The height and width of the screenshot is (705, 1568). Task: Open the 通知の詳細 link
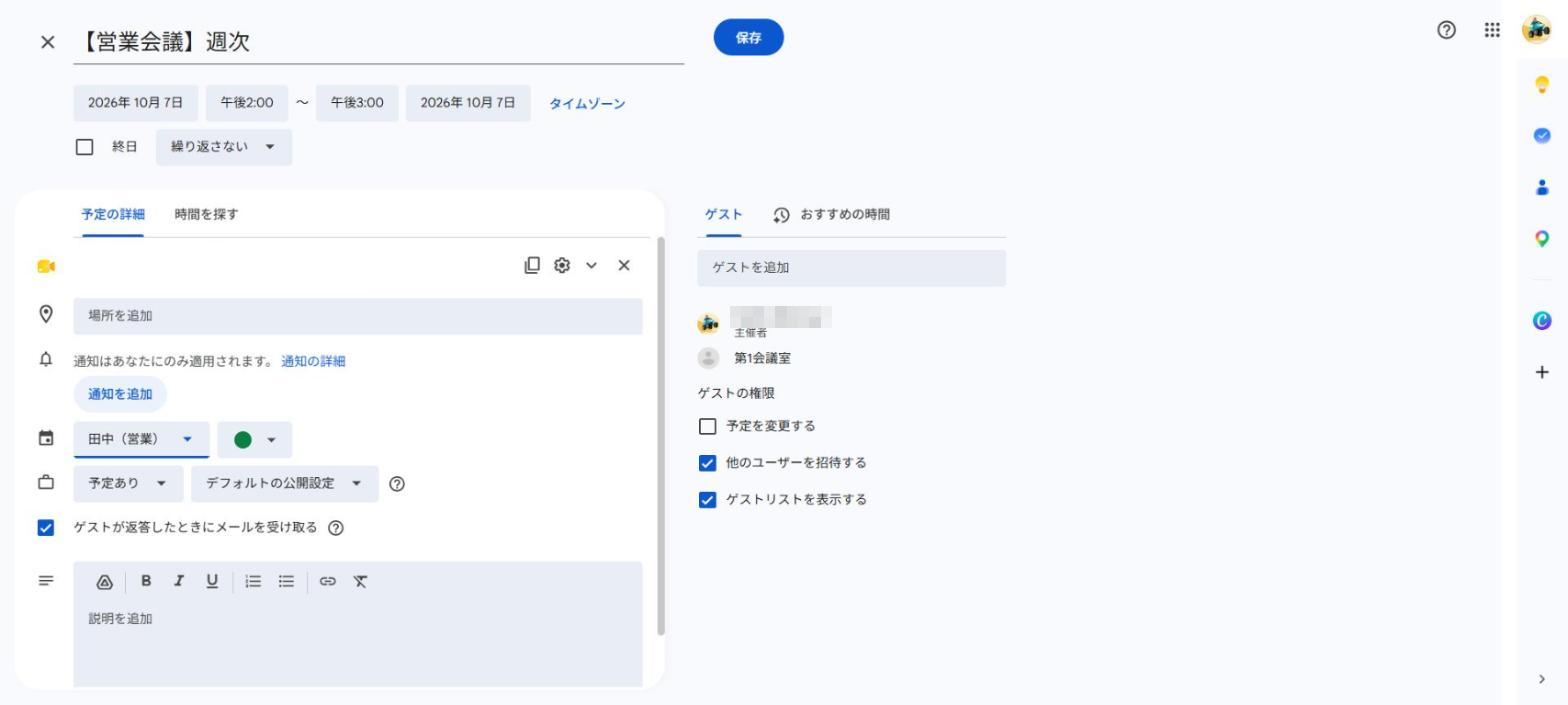(x=313, y=362)
